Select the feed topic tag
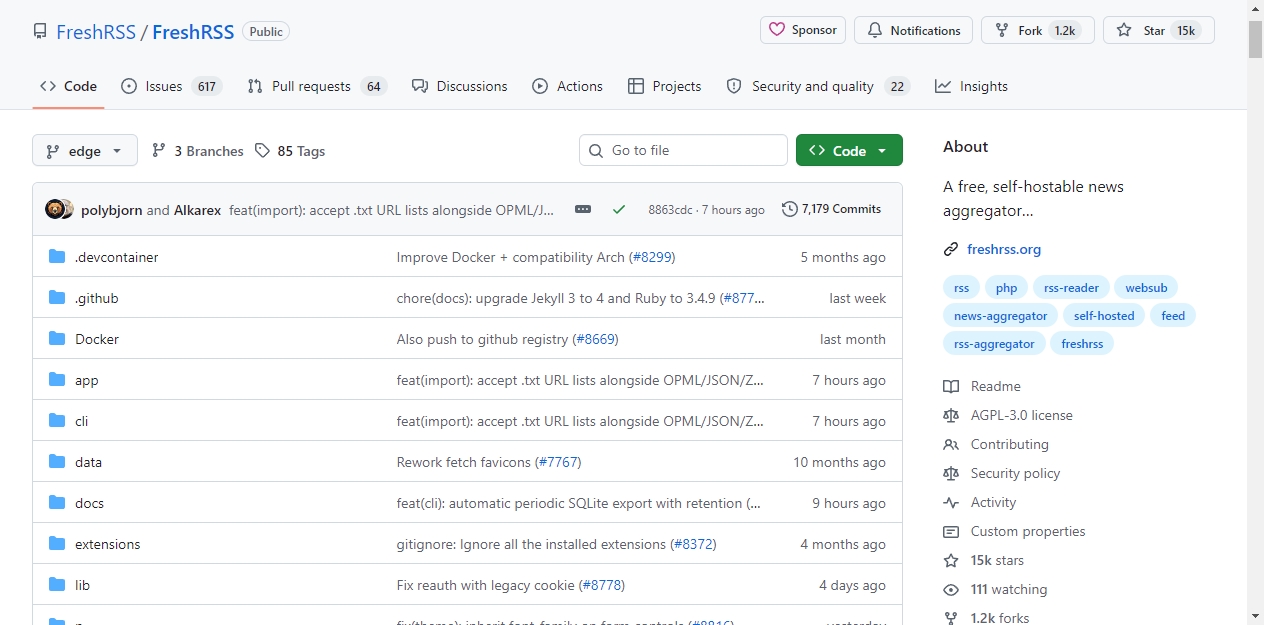The height and width of the screenshot is (625, 1264). tap(1173, 316)
